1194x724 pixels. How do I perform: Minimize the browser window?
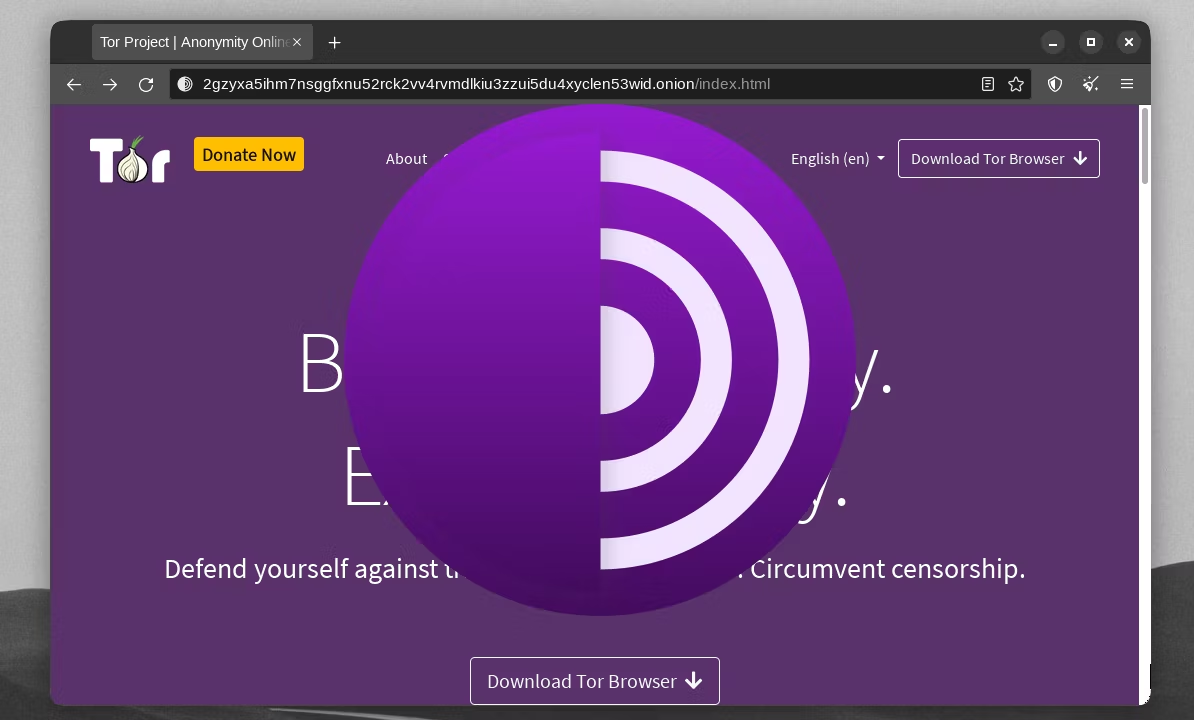(x=1053, y=43)
